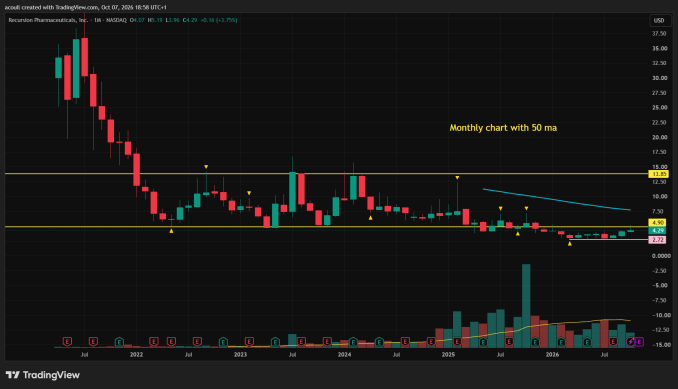Click the green earnings marker just after the 2024 label
The width and height of the screenshot is (678, 389).
353,342
